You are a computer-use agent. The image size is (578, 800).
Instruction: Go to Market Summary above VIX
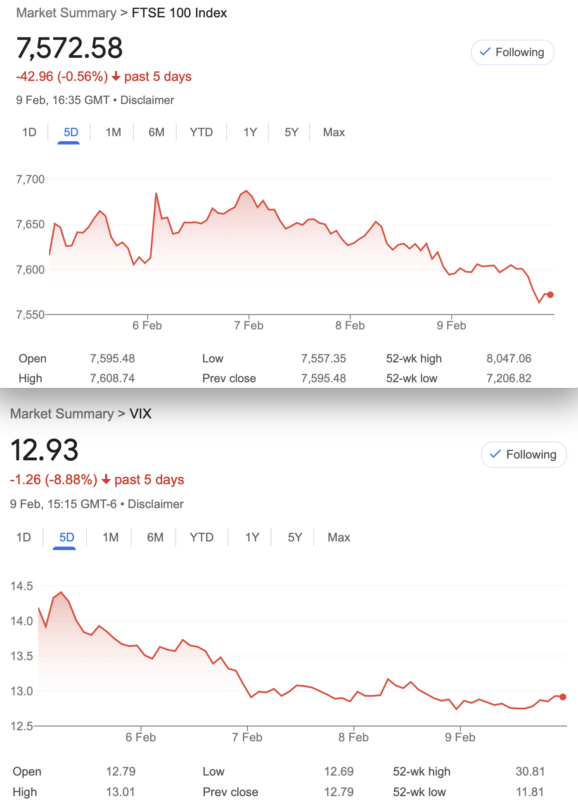pos(62,413)
